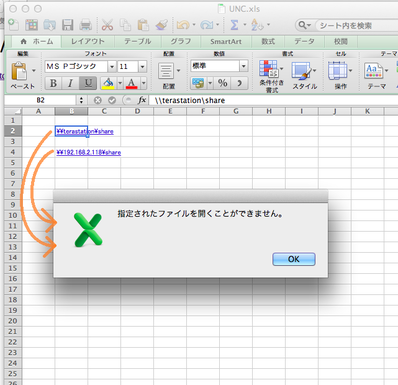Toggle bold formatting
Screen dimensions: 398x385
pyautogui.click(x=53, y=83)
